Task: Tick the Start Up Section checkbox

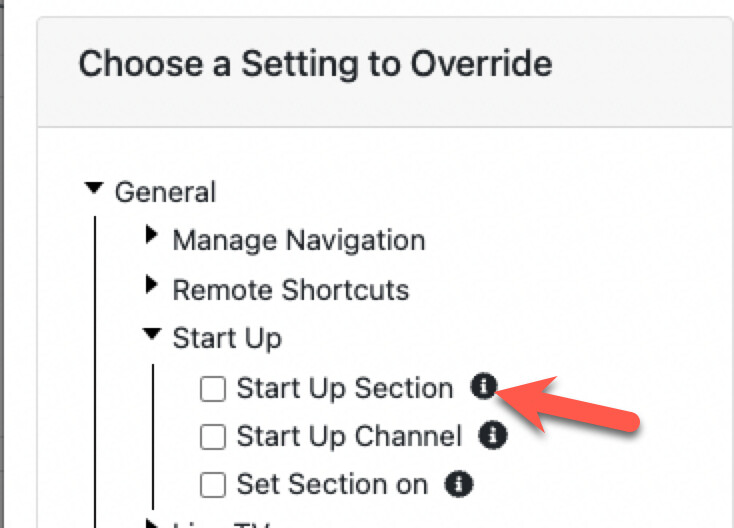Action: (x=213, y=389)
